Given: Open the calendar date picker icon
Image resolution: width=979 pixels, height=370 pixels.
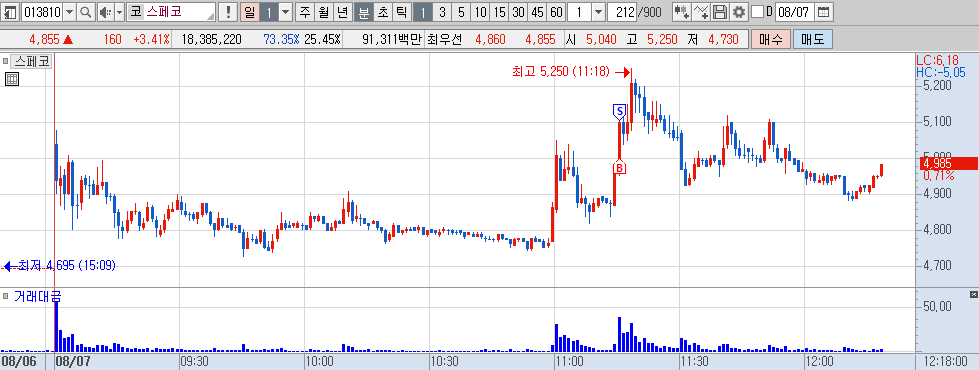Looking at the screenshot, I should [x=824, y=11].
